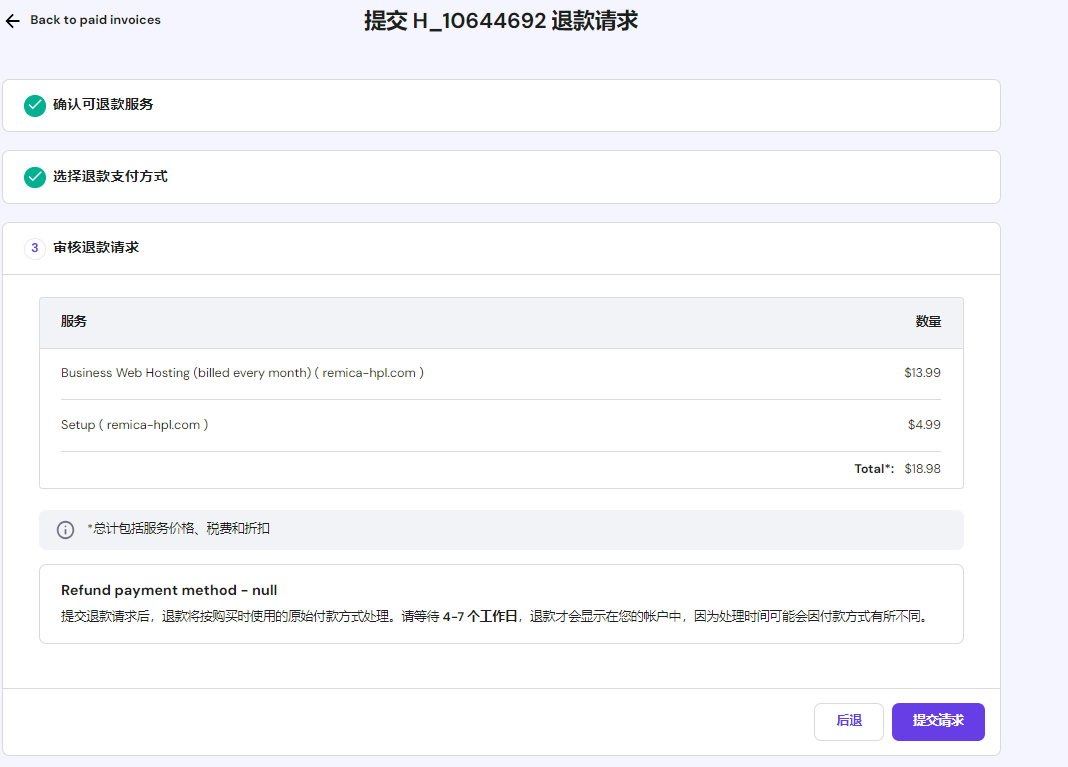Click the 服务 column header
The image size is (1068, 767).
(74, 322)
